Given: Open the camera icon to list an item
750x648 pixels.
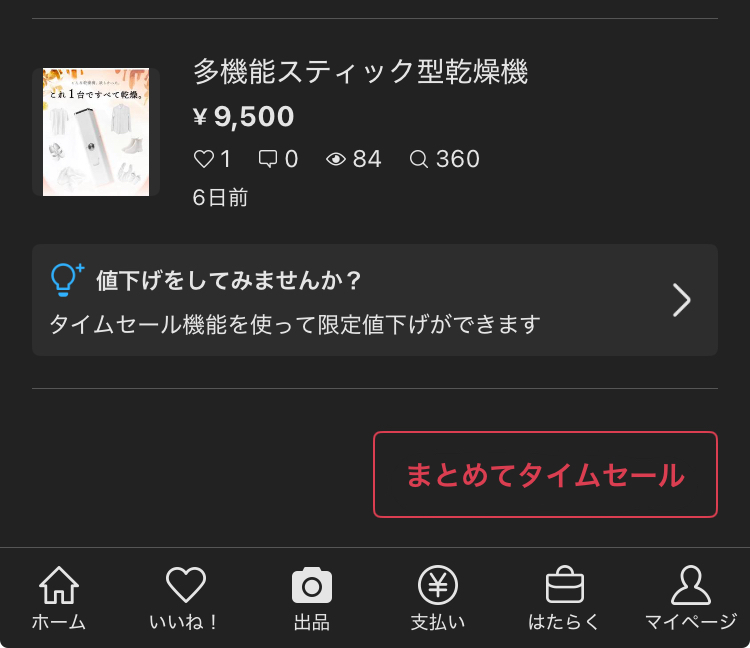Looking at the screenshot, I should 312,585.
